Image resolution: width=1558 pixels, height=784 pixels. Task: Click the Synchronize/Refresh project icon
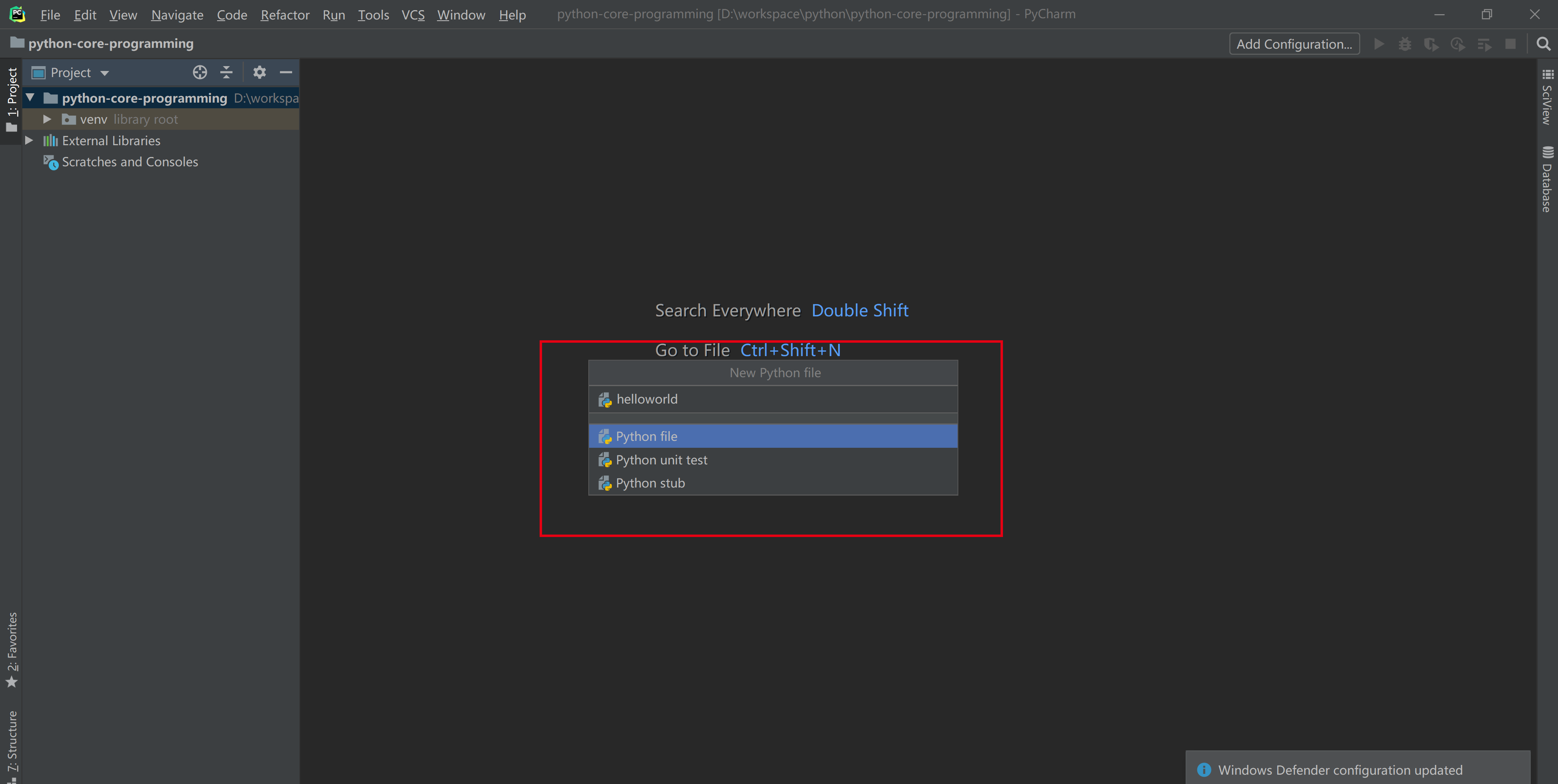(x=199, y=72)
